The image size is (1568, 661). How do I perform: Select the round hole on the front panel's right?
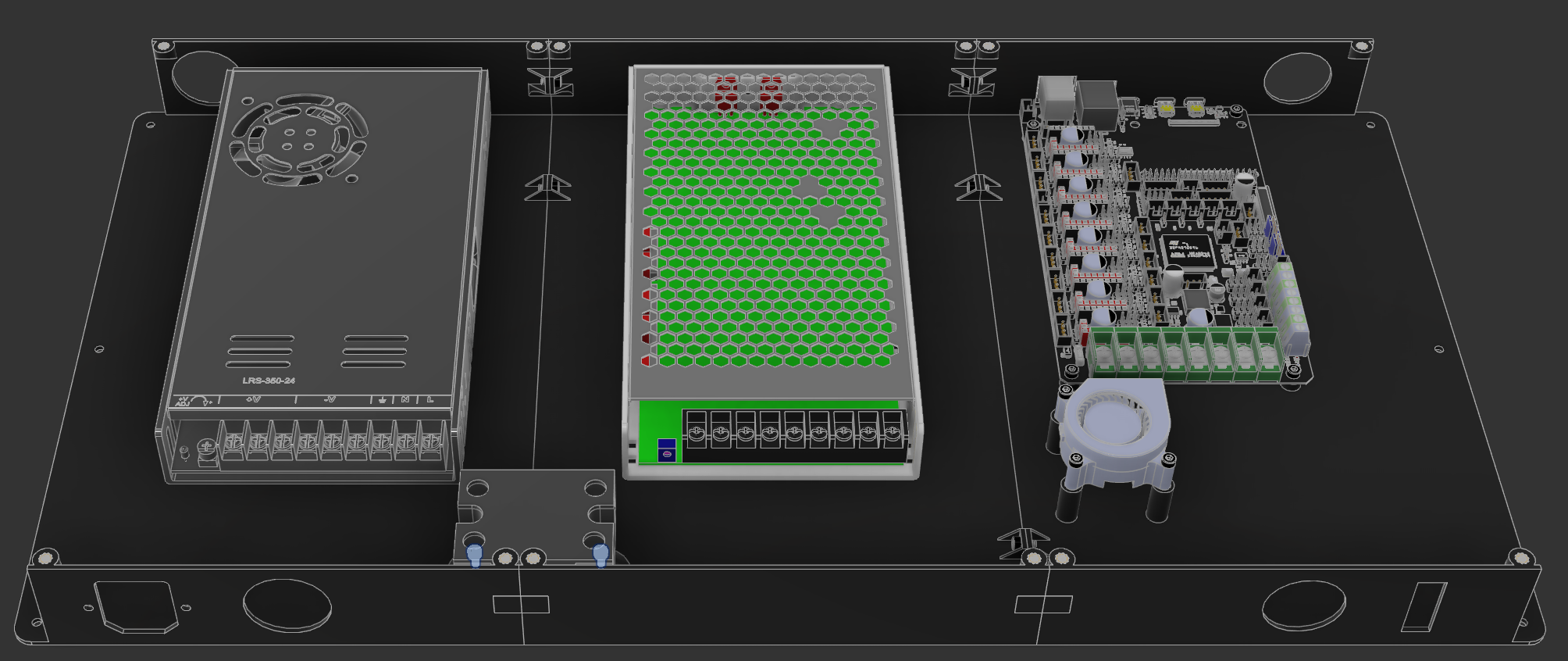point(1304,606)
